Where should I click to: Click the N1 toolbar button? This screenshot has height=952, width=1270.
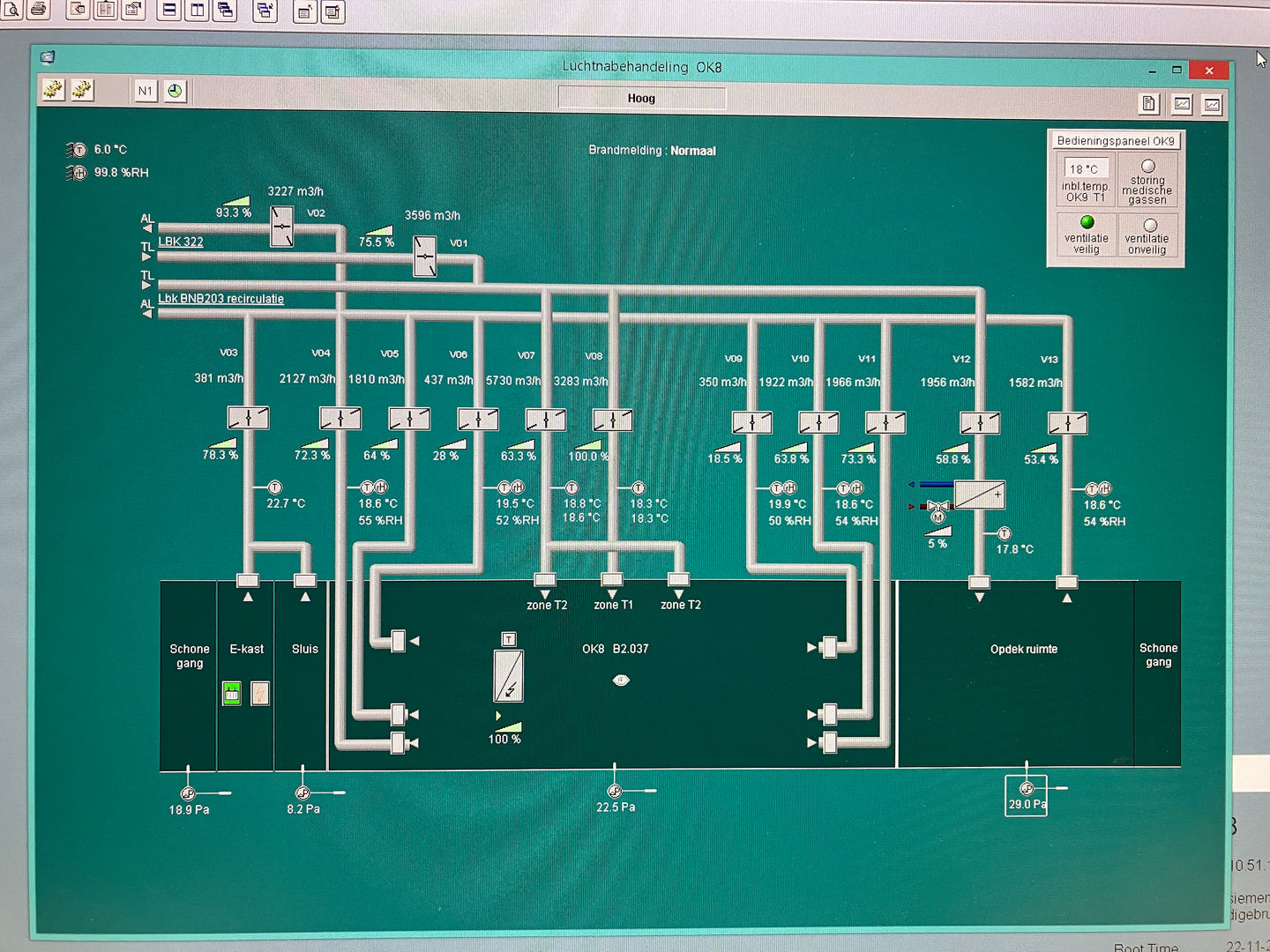[x=146, y=91]
